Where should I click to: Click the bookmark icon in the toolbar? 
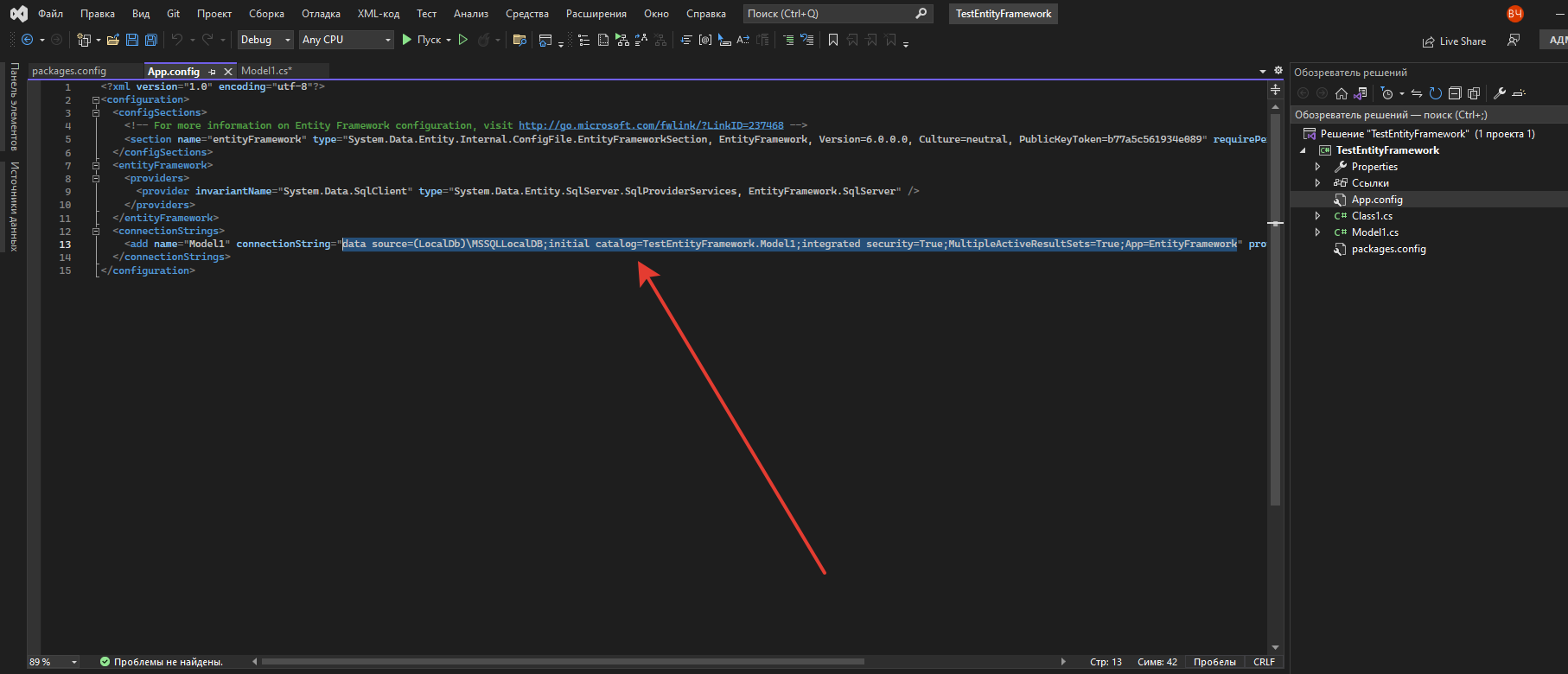pos(833,40)
